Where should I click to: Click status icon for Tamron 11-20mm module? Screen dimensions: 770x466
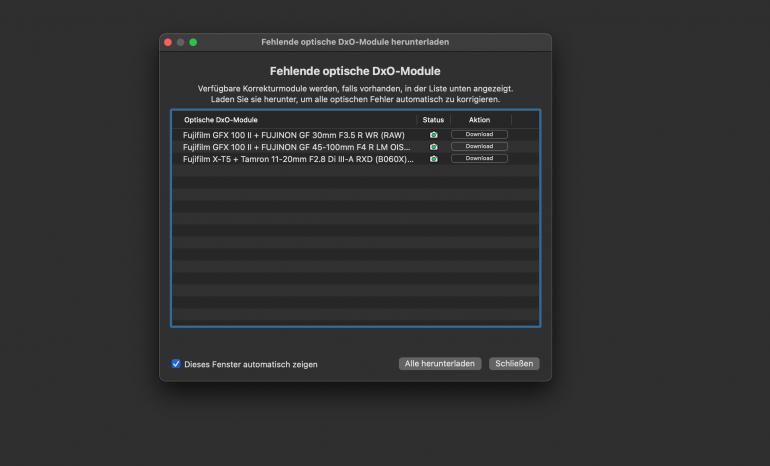coord(433,158)
